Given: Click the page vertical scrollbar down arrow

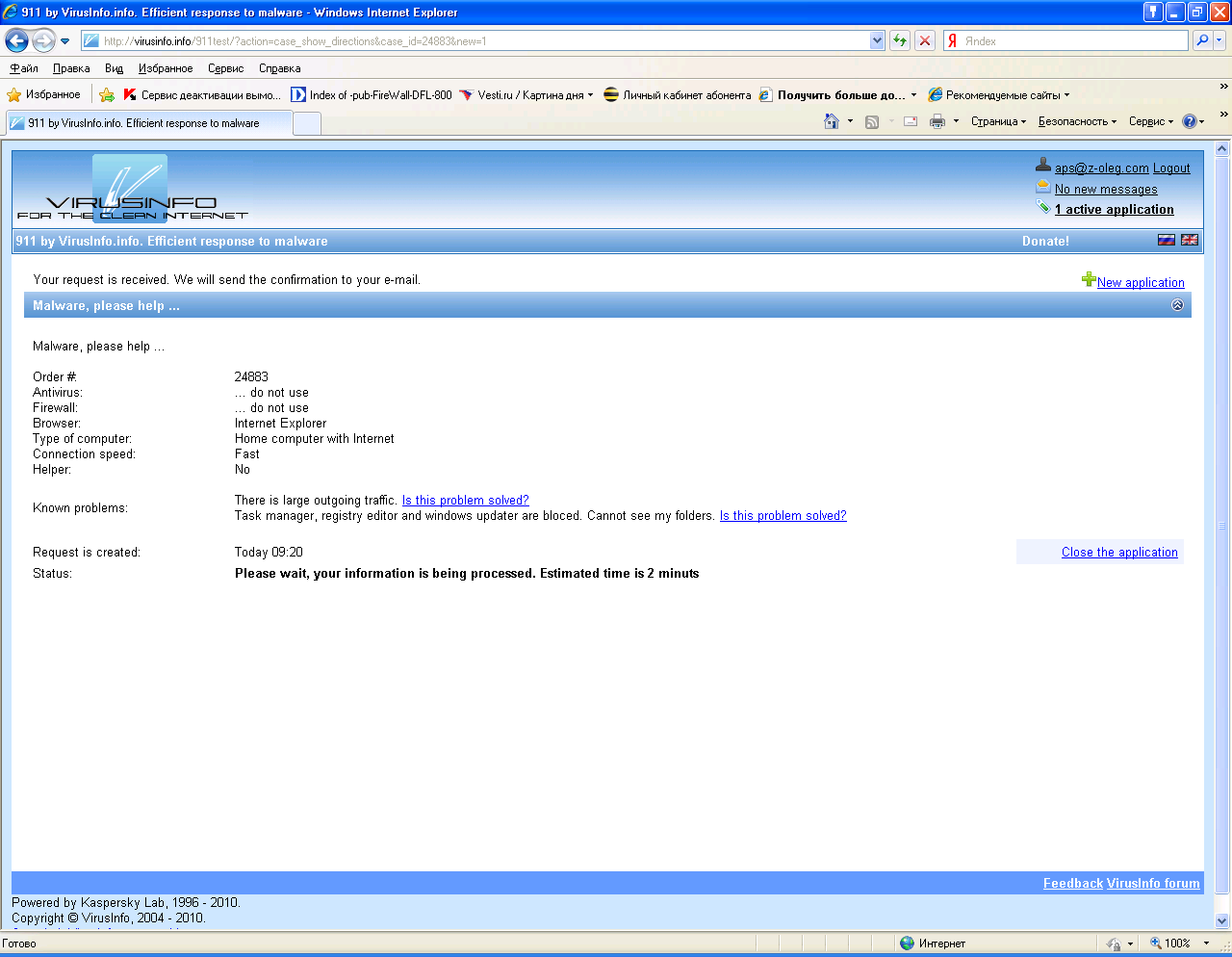Looking at the screenshot, I should pos(1222,920).
